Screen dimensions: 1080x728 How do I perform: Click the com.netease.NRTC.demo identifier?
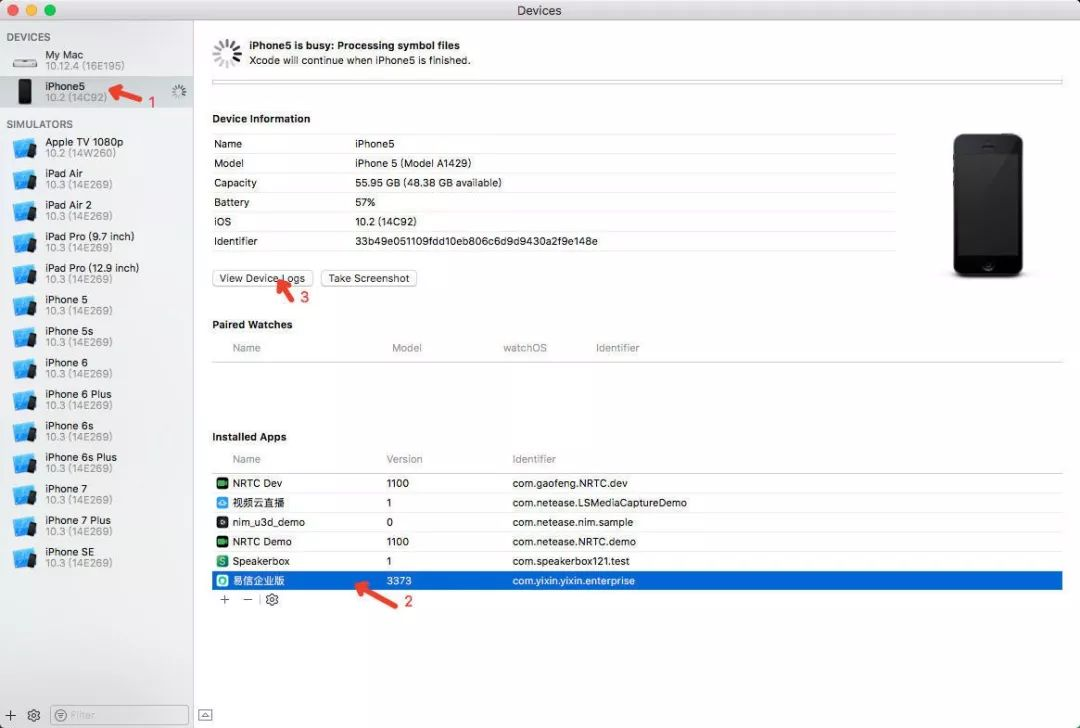click(574, 541)
